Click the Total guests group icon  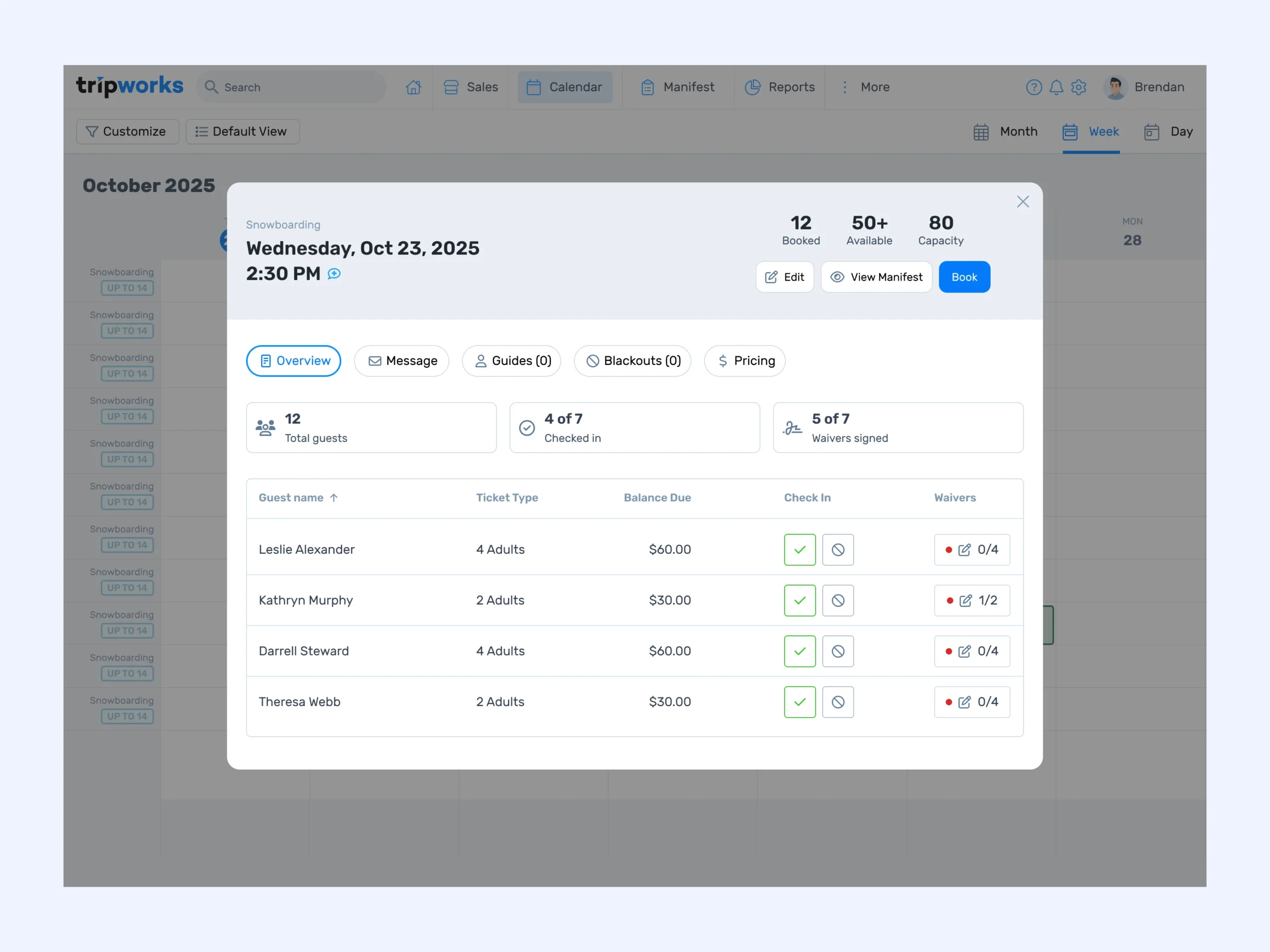(265, 427)
